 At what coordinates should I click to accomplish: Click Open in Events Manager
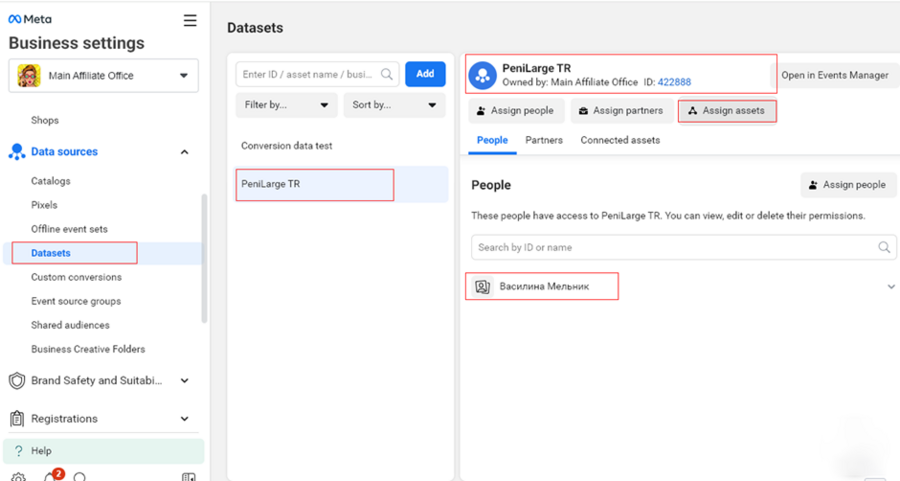click(835, 75)
